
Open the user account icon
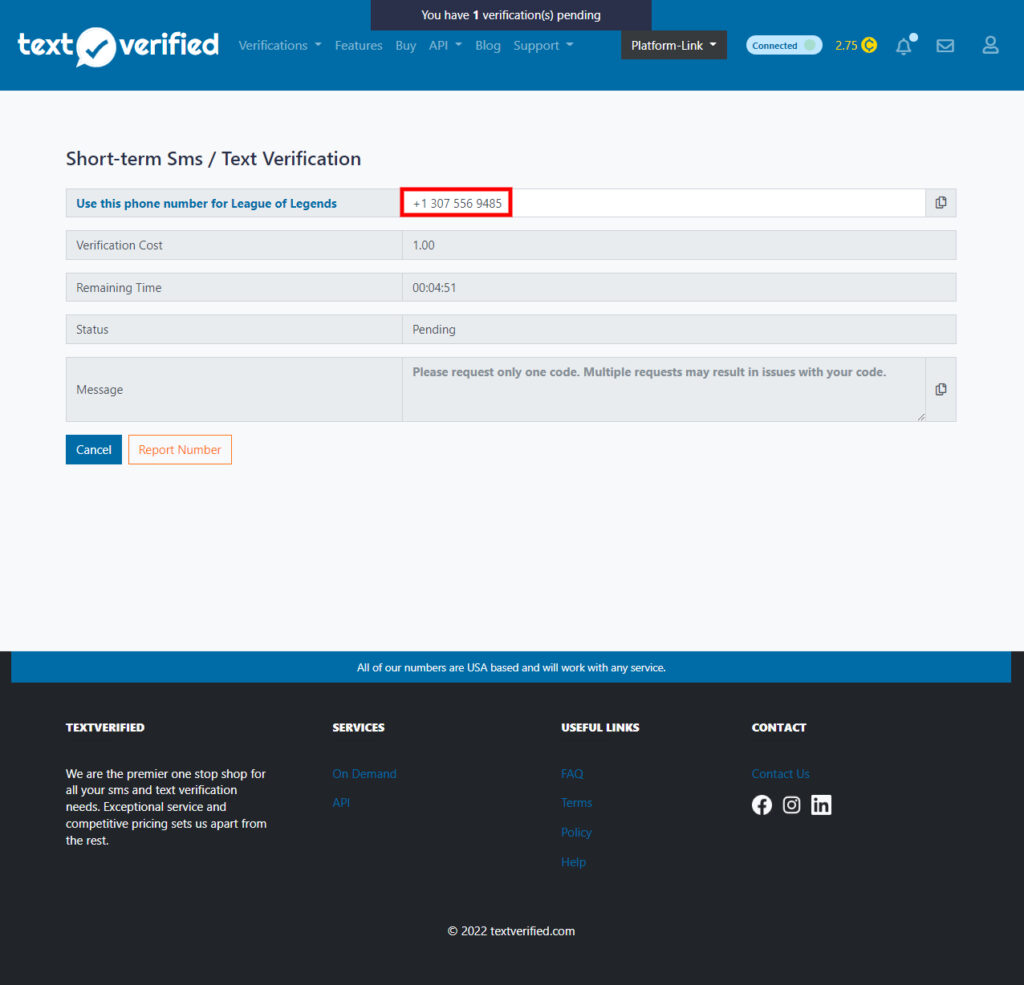[990, 45]
